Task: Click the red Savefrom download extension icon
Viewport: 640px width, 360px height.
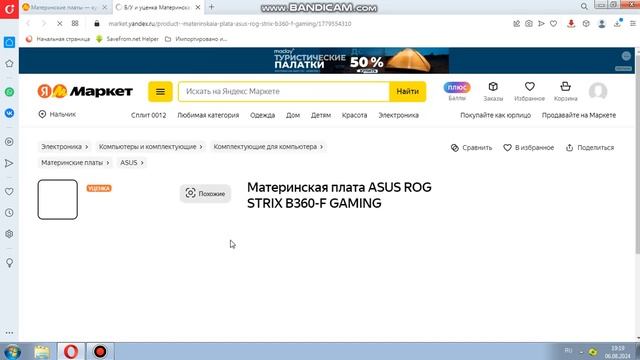Action: [571, 24]
